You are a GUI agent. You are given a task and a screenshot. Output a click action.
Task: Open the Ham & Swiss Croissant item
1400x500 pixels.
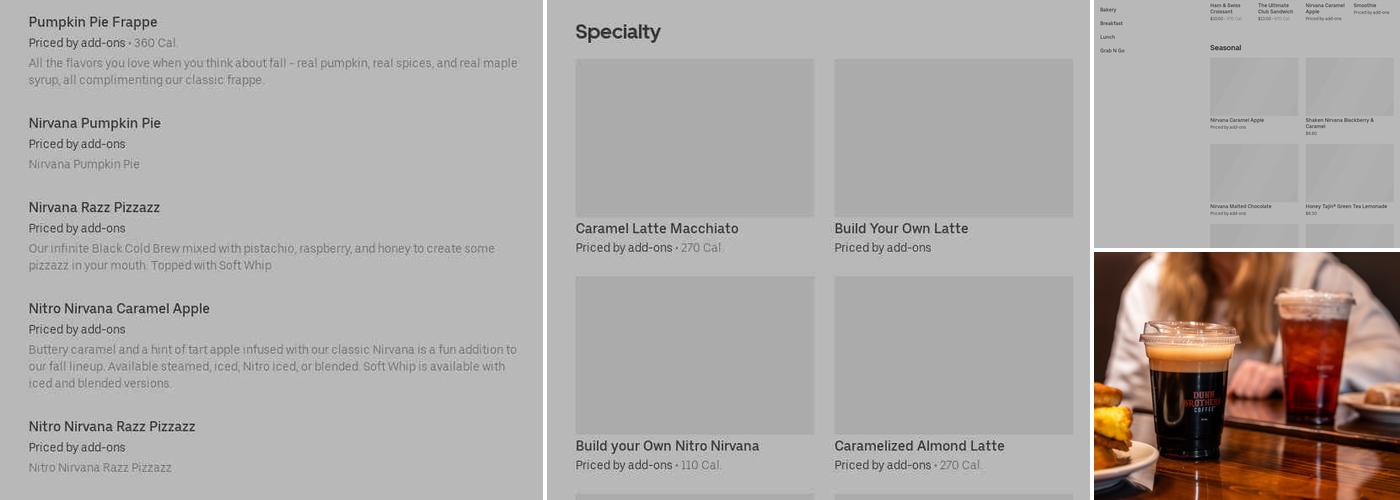(1225, 8)
